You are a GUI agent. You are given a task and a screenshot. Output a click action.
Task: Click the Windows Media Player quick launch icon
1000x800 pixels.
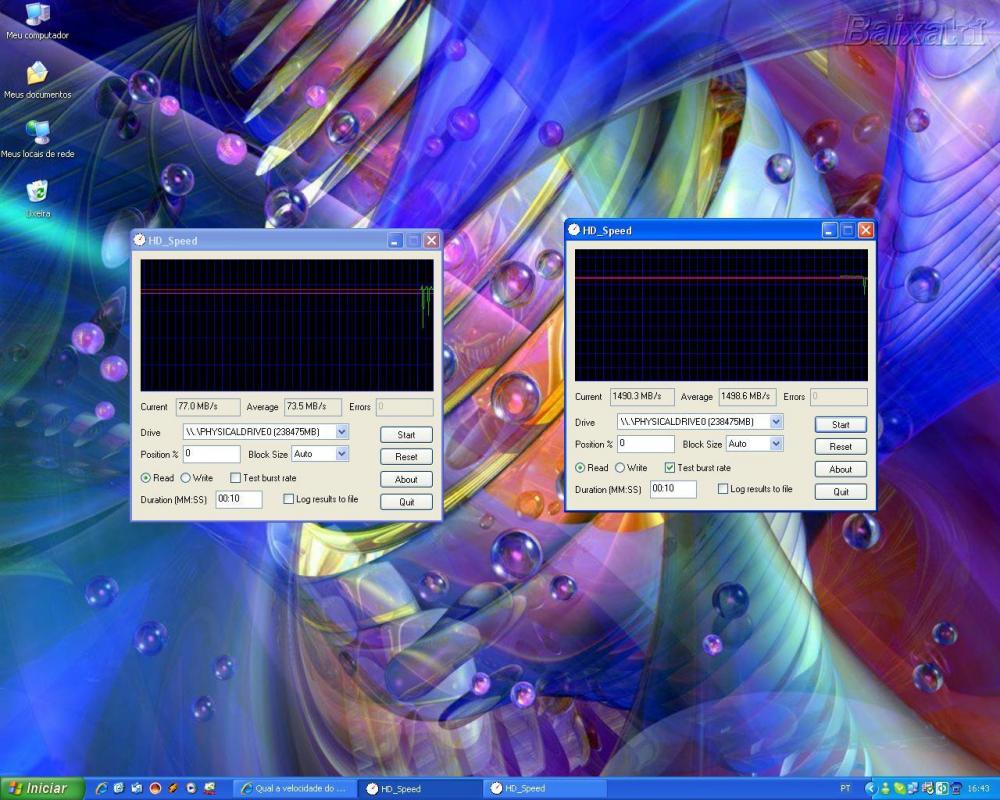191,788
